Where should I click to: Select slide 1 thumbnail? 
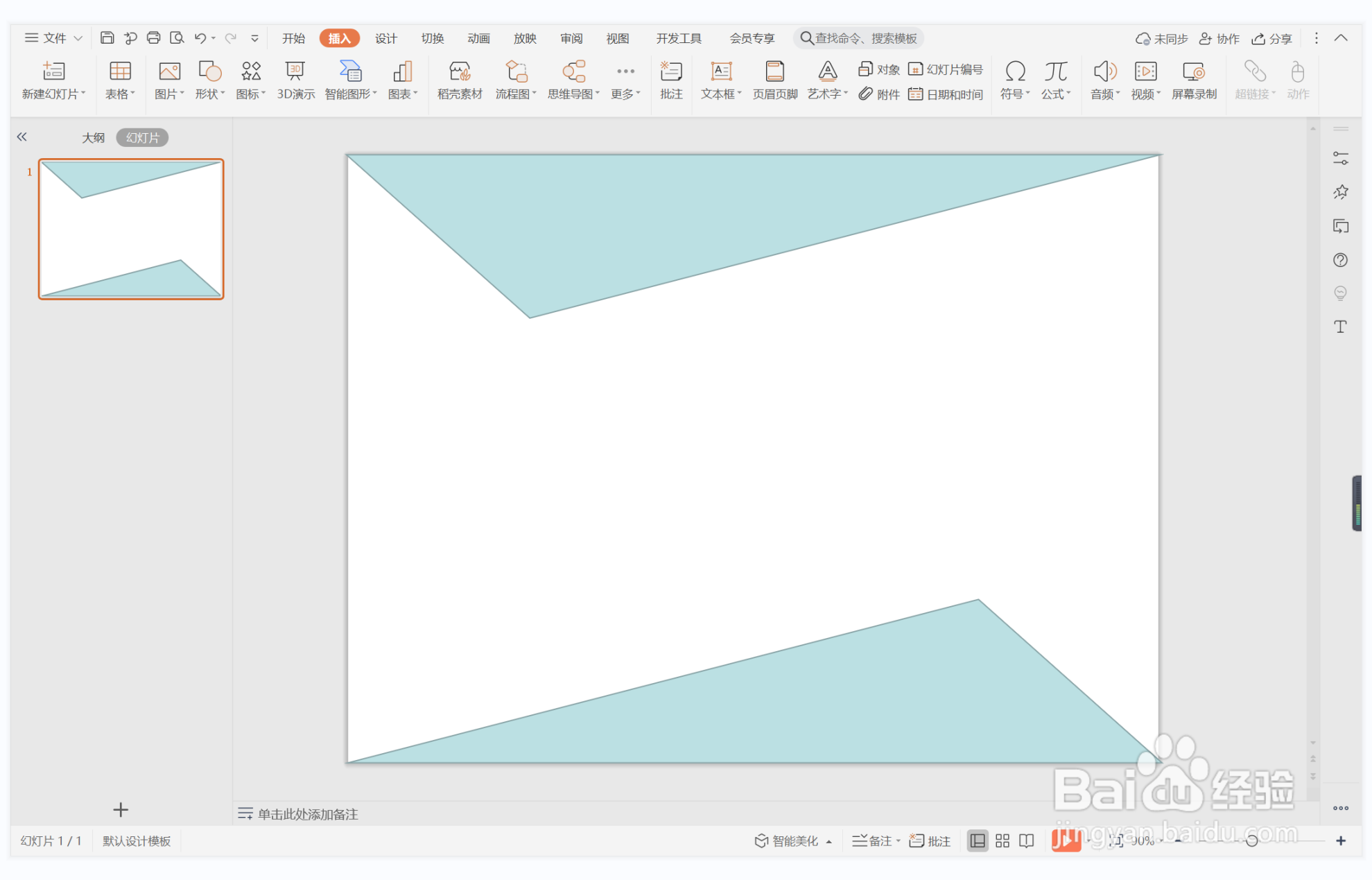tap(131, 229)
